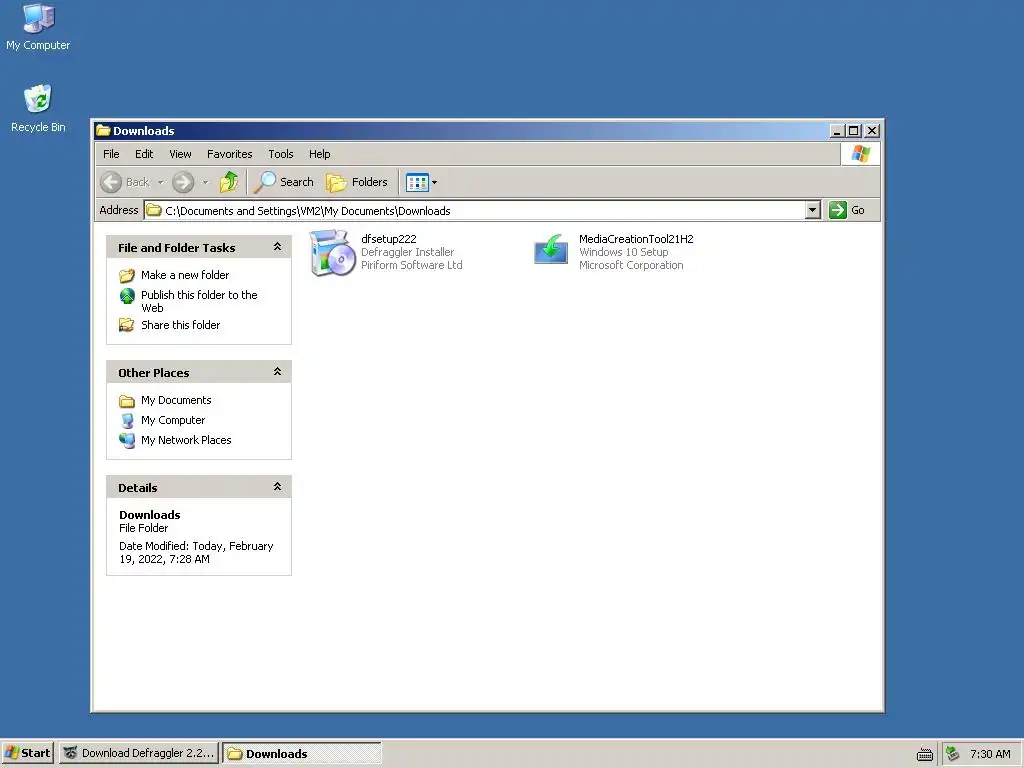The width and height of the screenshot is (1024, 768).
Task: Open the View menu
Action: point(180,154)
